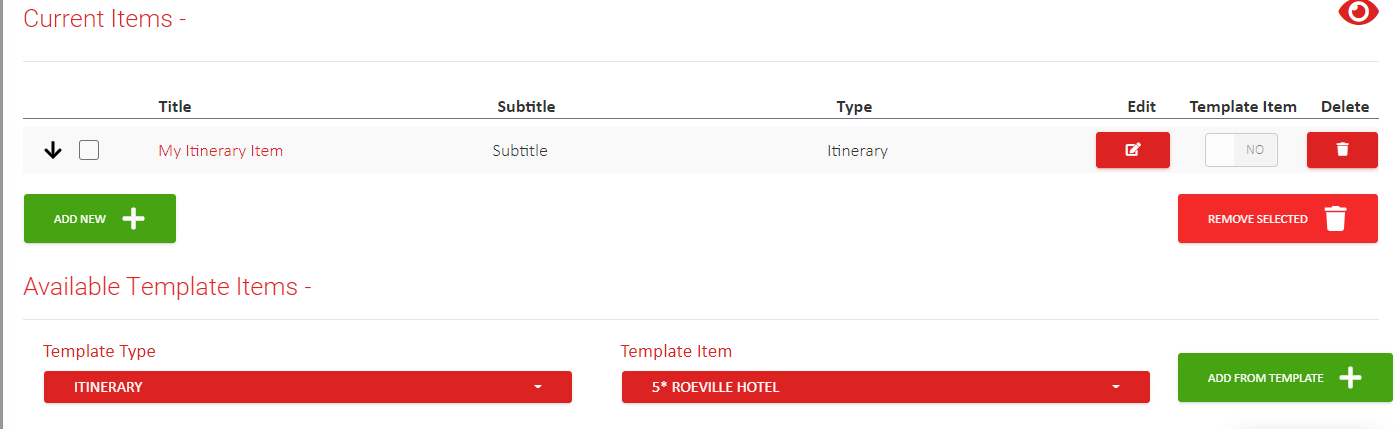Move item down with the arrow icon
The width and height of the screenshot is (1399, 429).
54,151
